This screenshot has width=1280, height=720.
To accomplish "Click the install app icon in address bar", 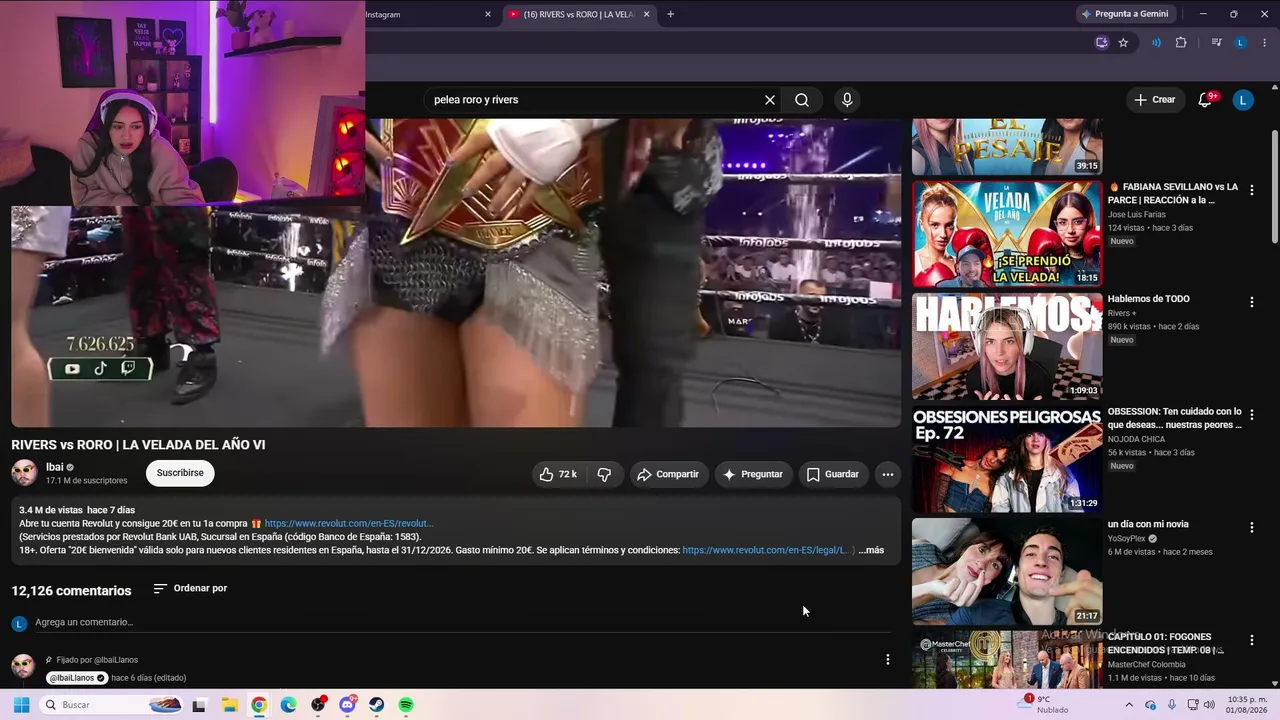I will pos(1102,43).
